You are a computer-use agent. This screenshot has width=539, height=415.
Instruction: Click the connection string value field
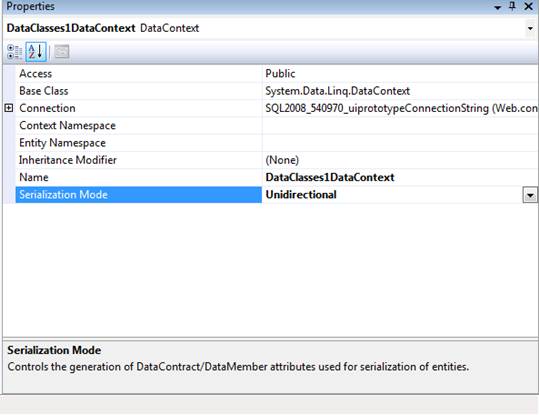[x=400, y=108]
